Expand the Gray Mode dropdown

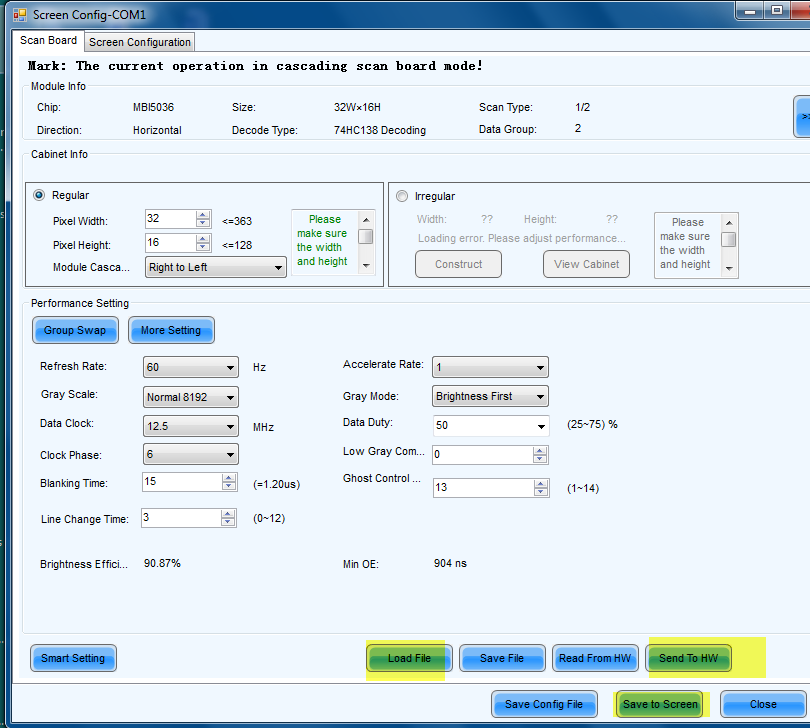[x=490, y=396]
